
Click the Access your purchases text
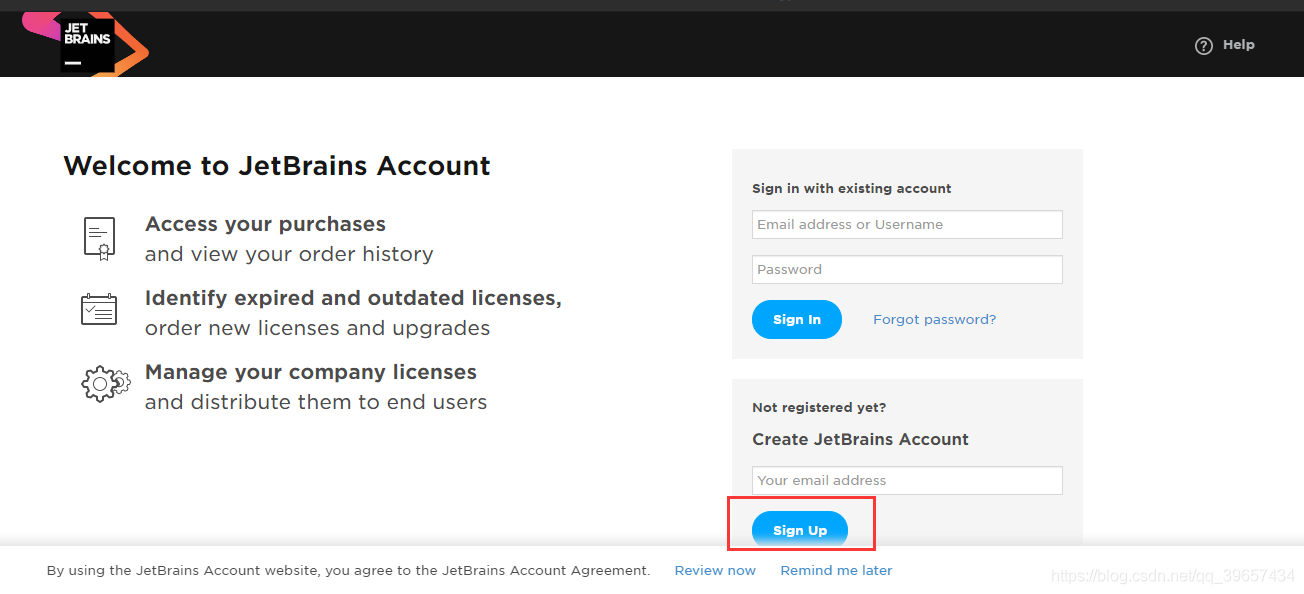pyautogui.click(x=265, y=224)
